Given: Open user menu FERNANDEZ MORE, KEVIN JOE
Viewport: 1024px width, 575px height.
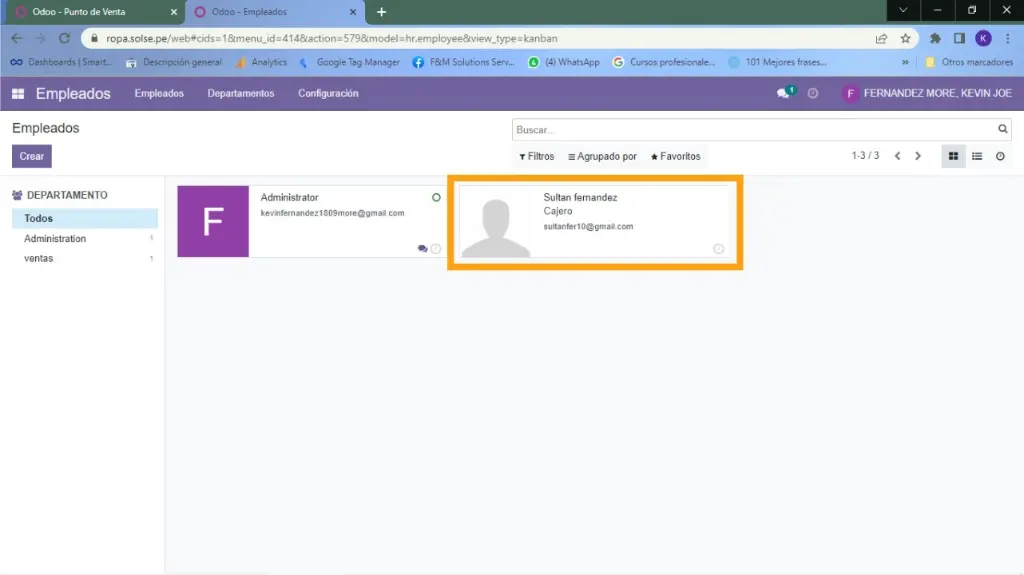Looking at the screenshot, I should 927,94.
